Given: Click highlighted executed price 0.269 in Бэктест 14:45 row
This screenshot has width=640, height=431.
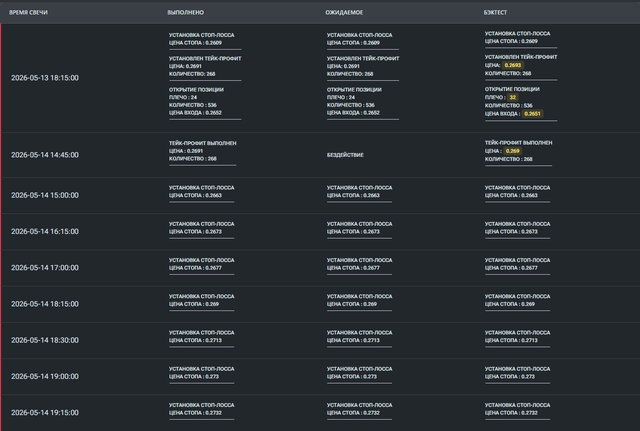Looking at the screenshot, I should (x=512, y=151).
